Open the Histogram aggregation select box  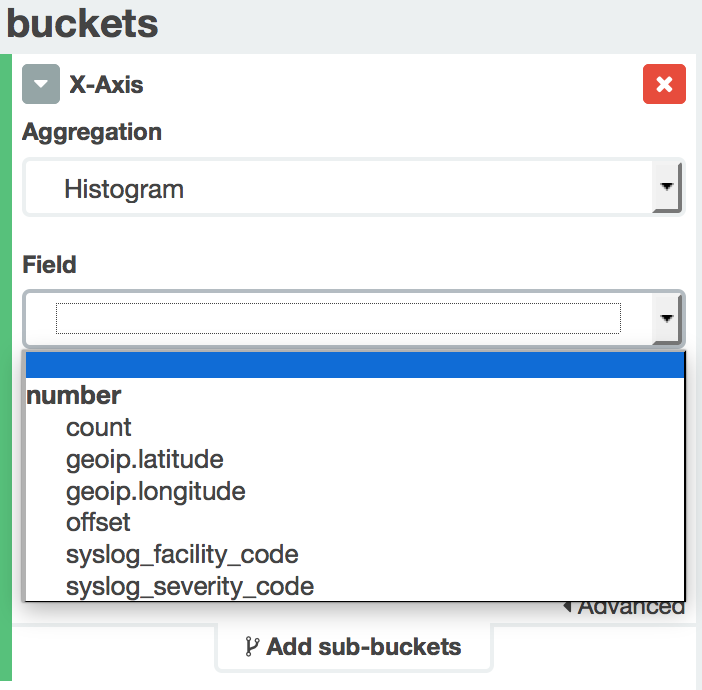coord(338,188)
